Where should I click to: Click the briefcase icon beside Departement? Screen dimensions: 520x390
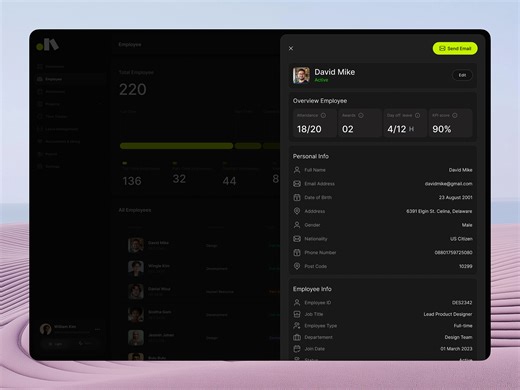point(297,337)
